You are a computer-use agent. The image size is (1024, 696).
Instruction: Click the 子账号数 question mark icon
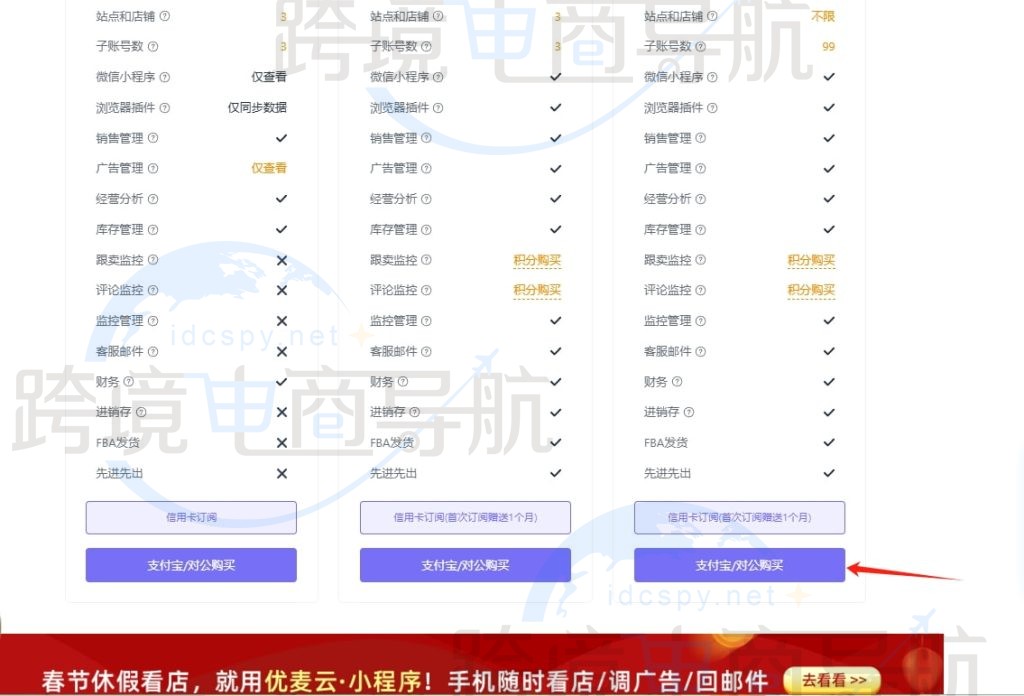pyautogui.click(x=152, y=46)
